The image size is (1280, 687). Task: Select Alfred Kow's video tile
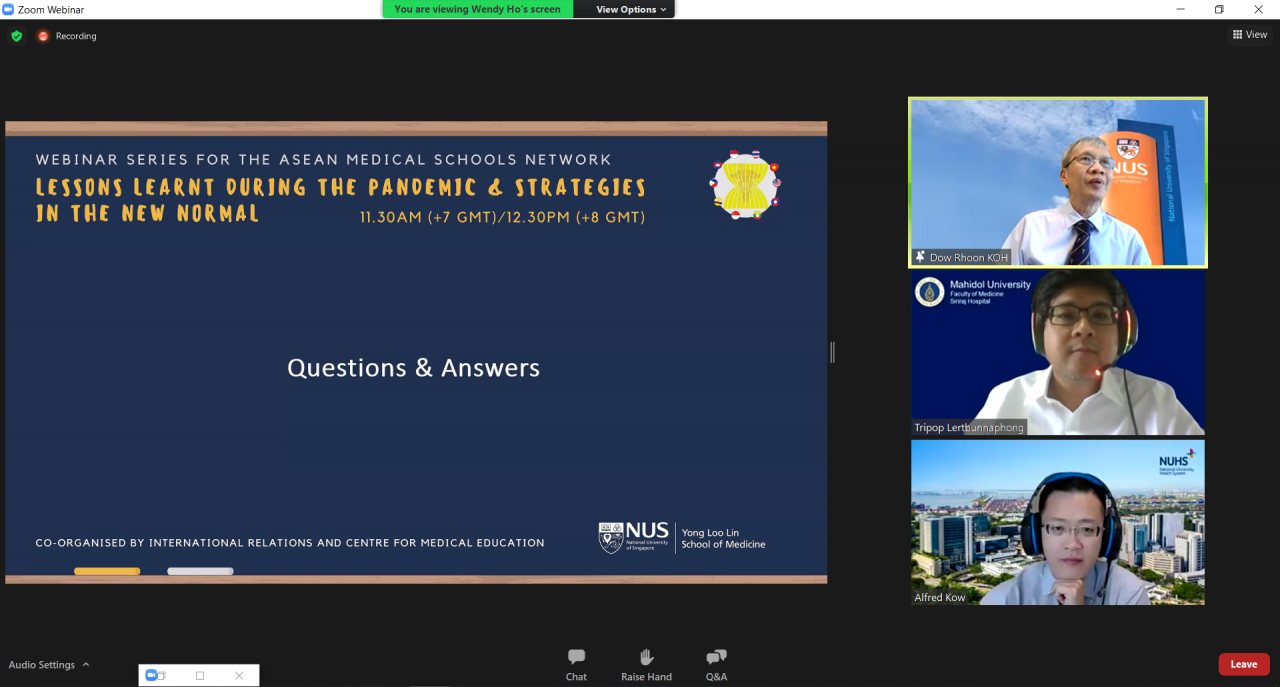tap(1057, 522)
